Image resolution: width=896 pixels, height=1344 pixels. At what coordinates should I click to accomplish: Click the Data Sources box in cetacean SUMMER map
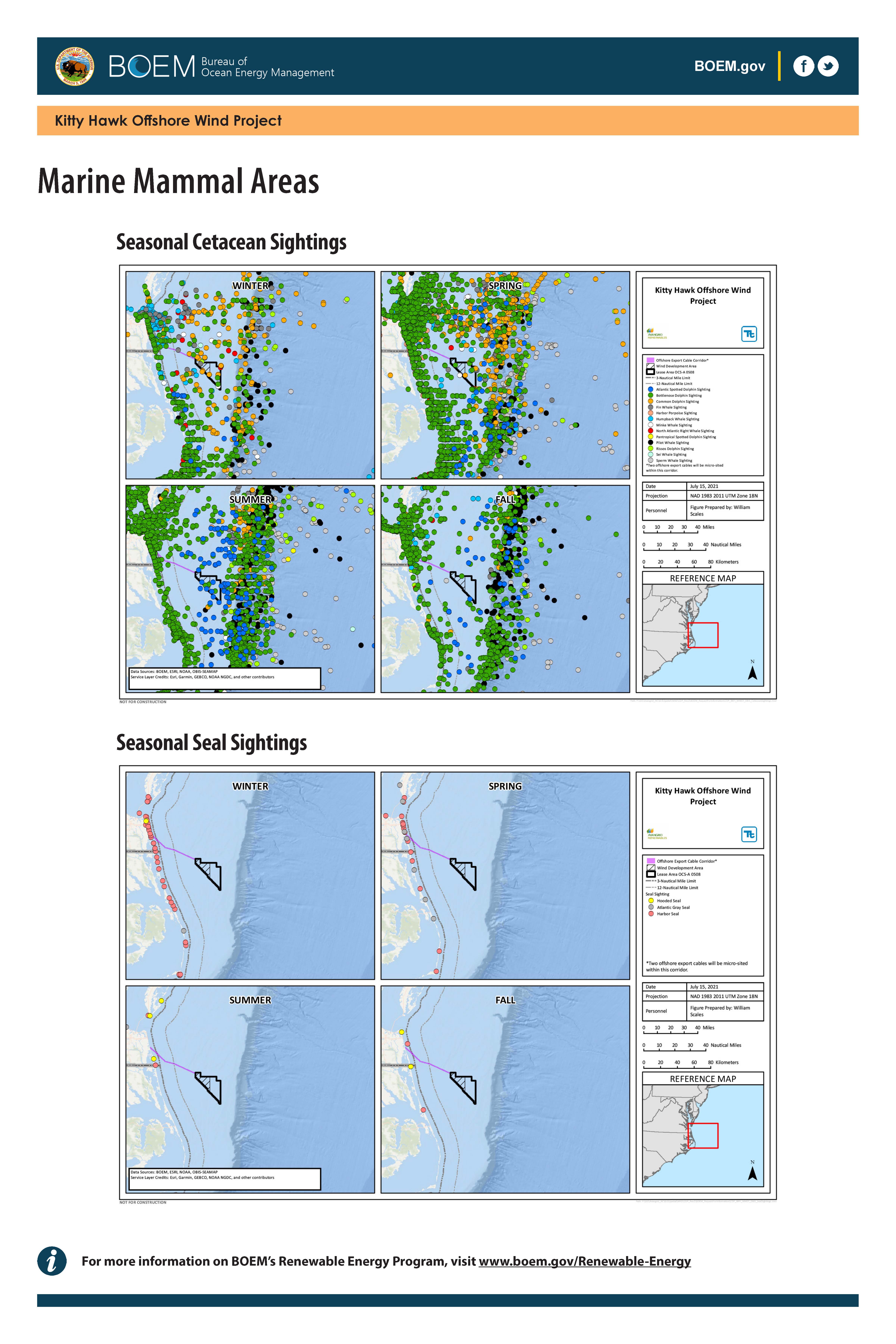pyautogui.click(x=225, y=678)
